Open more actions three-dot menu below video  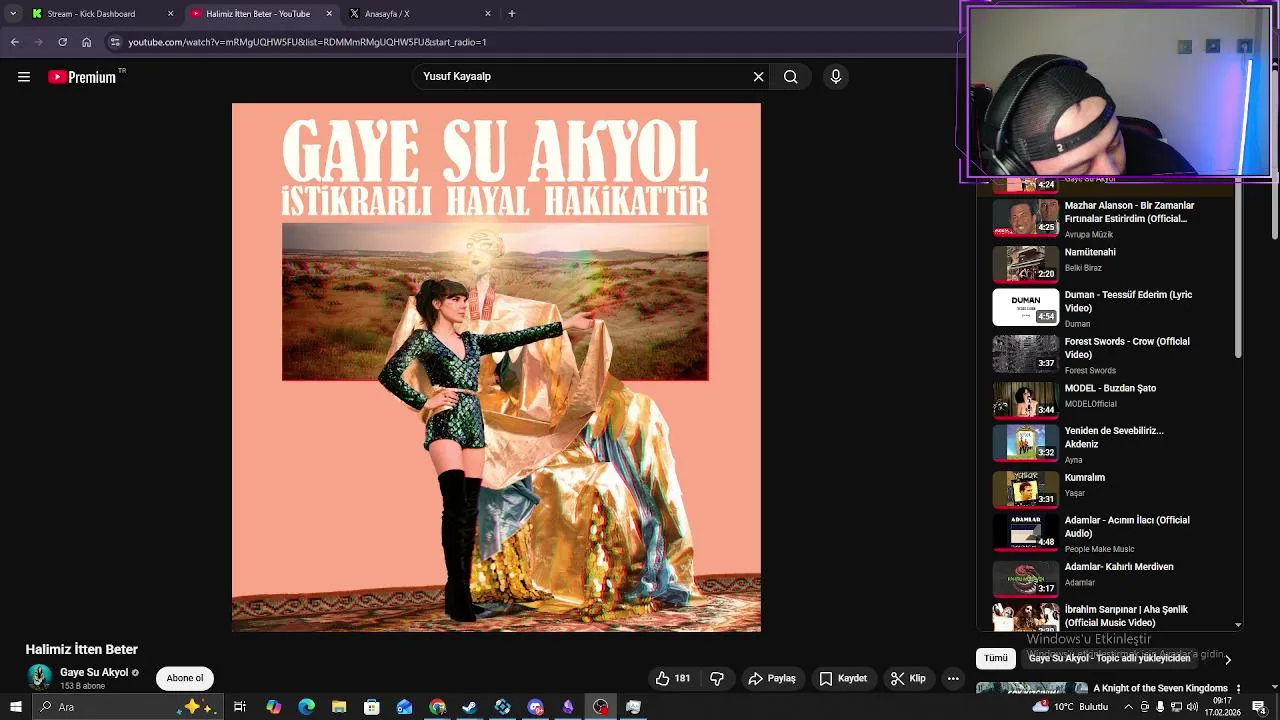[x=953, y=678]
